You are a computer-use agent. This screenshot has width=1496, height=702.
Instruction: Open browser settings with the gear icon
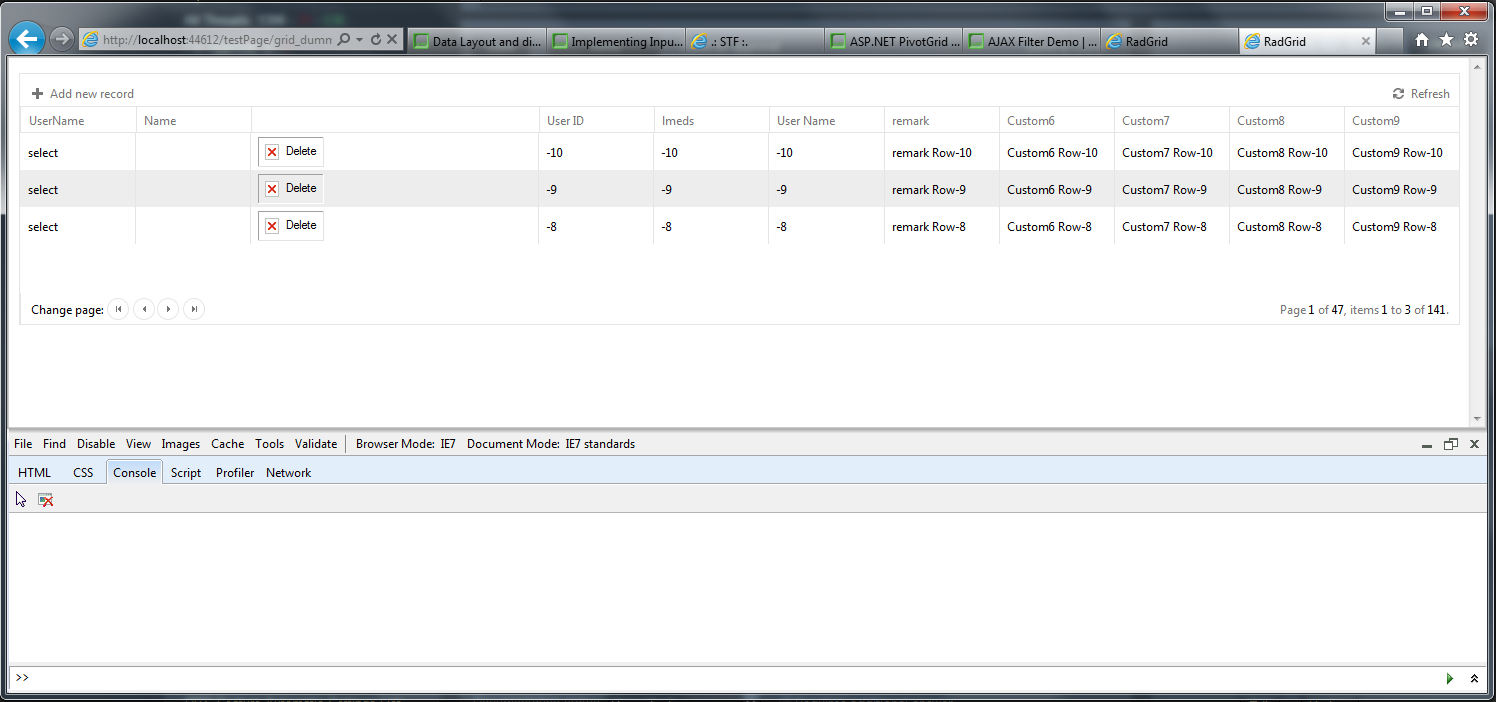coord(1471,40)
